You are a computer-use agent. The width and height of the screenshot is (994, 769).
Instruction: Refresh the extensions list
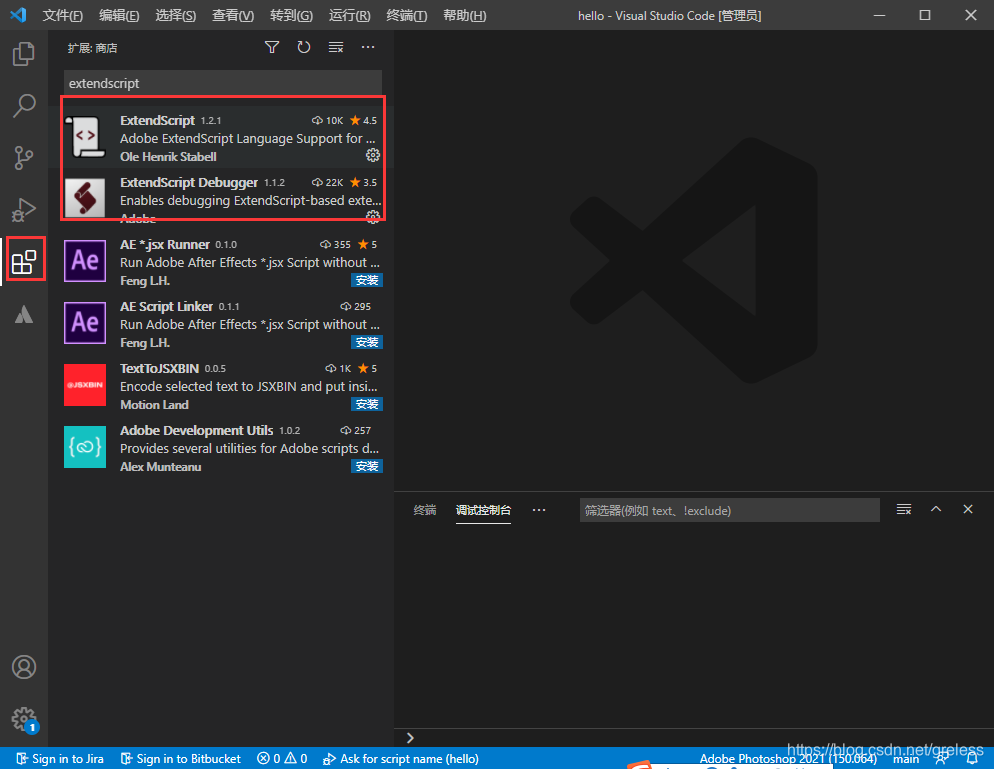(x=304, y=48)
